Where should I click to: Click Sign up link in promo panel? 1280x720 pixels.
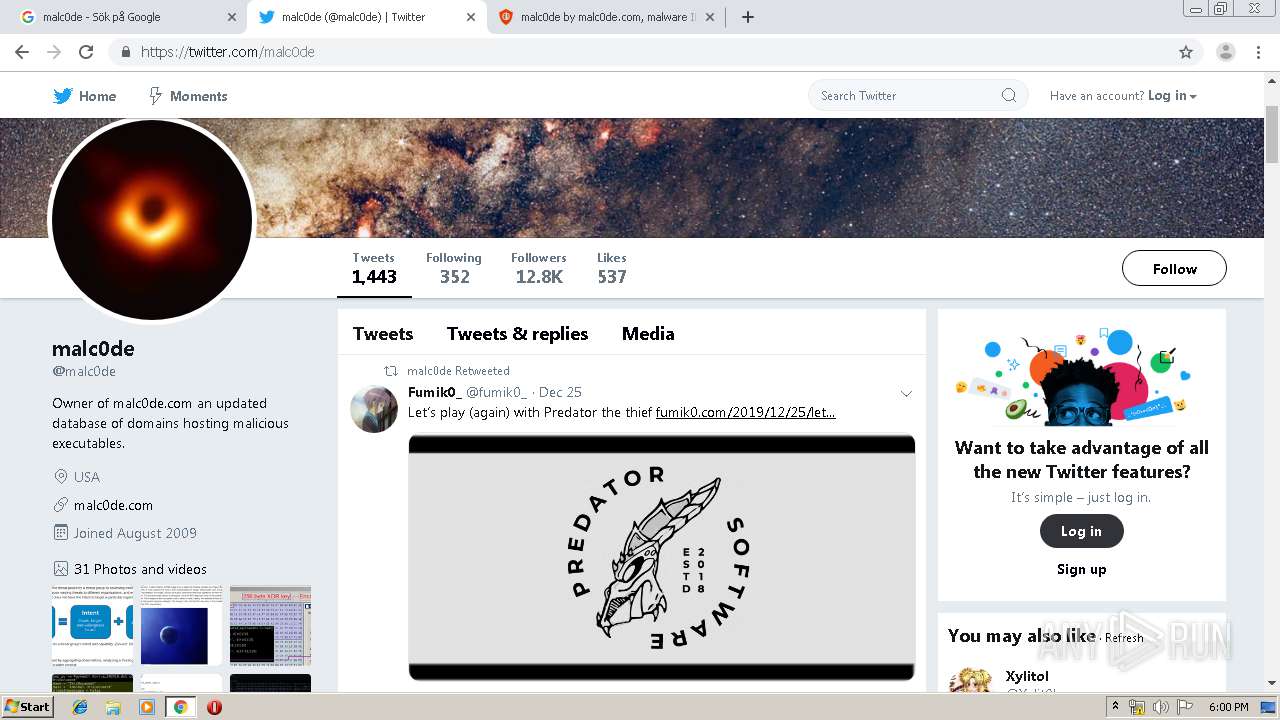(x=1081, y=569)
